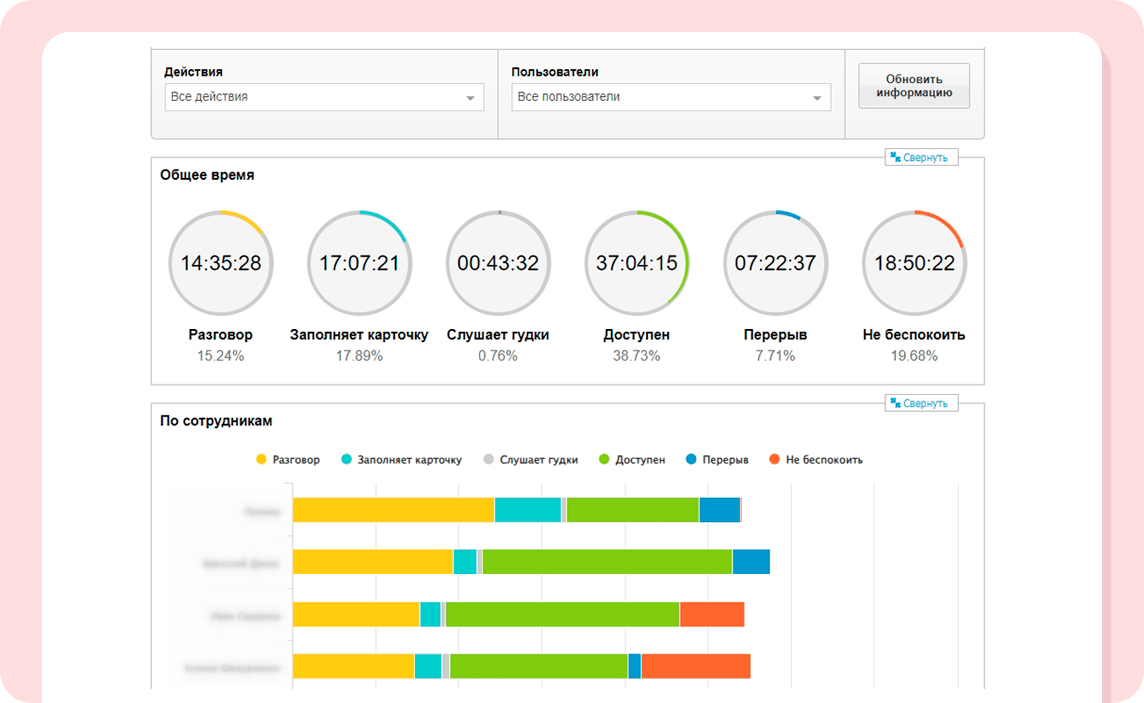This screenshot has height=703, width=1144.
Task: Toggle the orange Не беспокоить legend entry
Action: pos(816,459)
